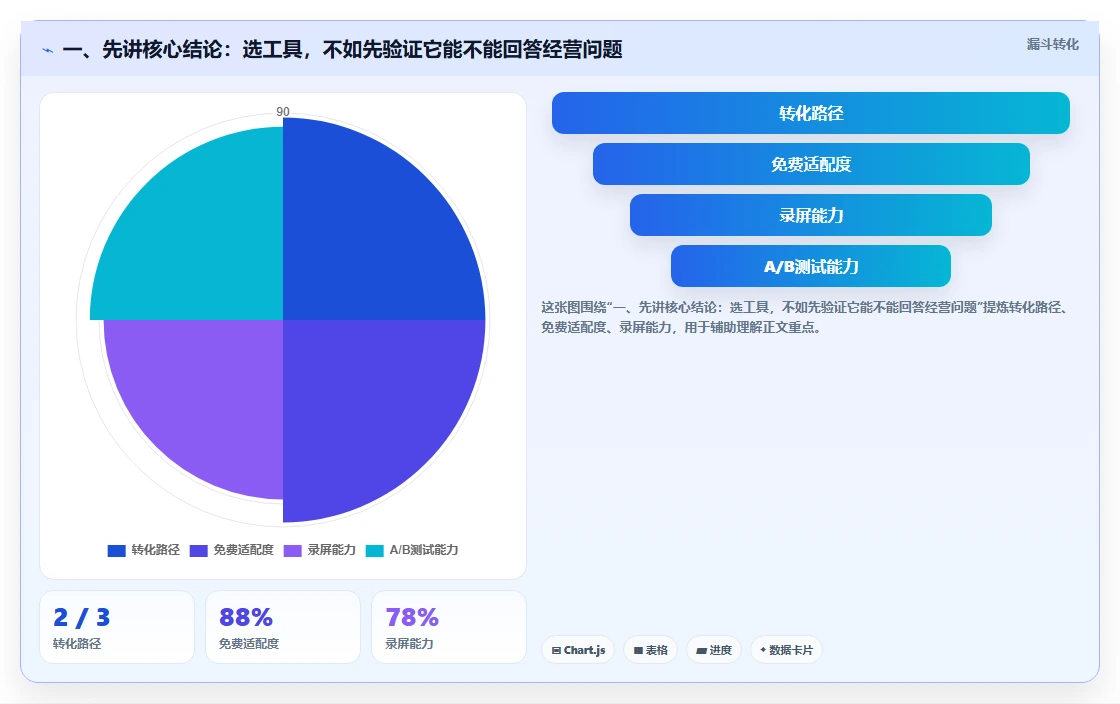Click the A/B测试能力 legend color box

(375, 550)
